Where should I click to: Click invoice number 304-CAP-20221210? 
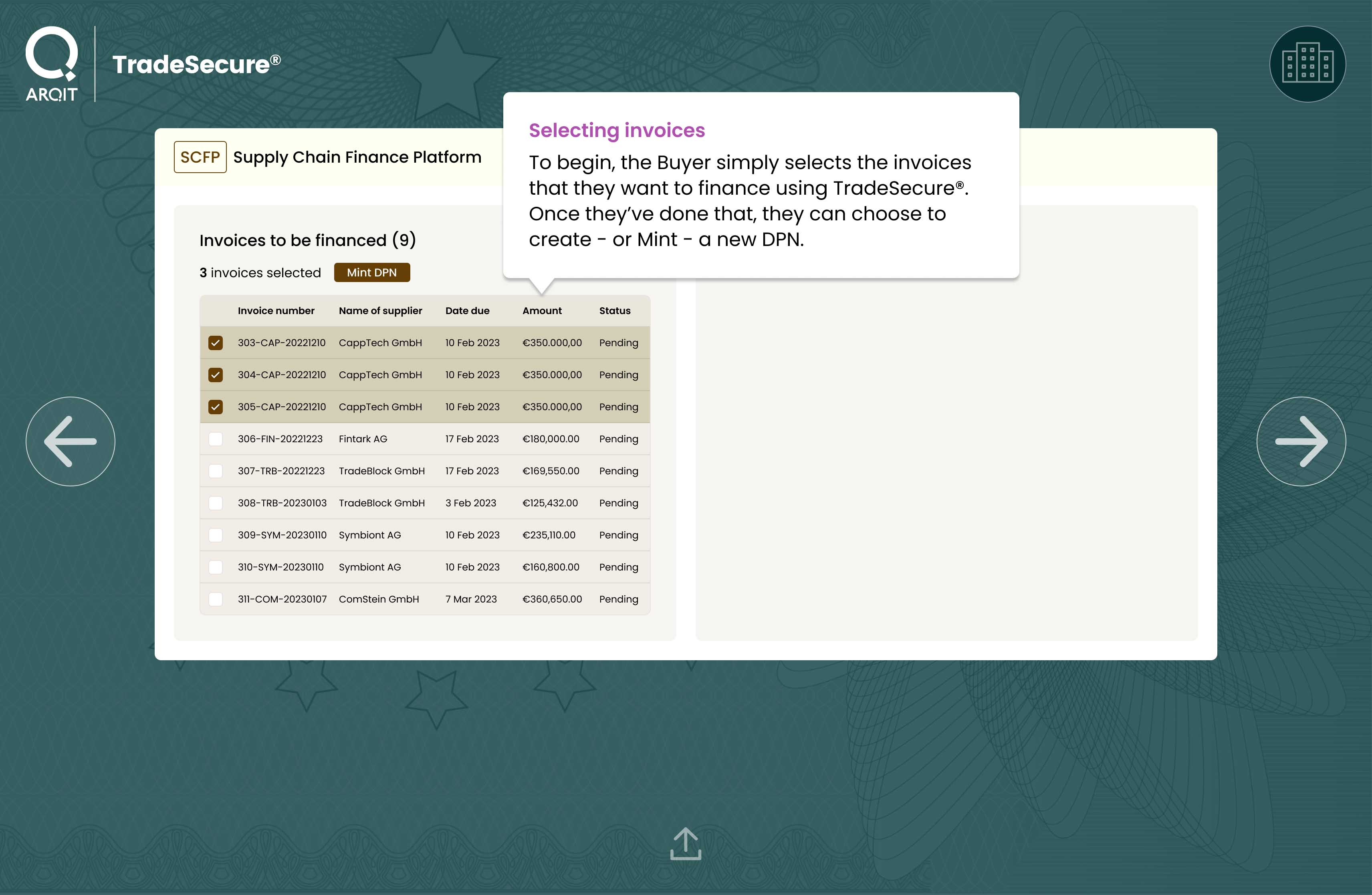point(282,375)
